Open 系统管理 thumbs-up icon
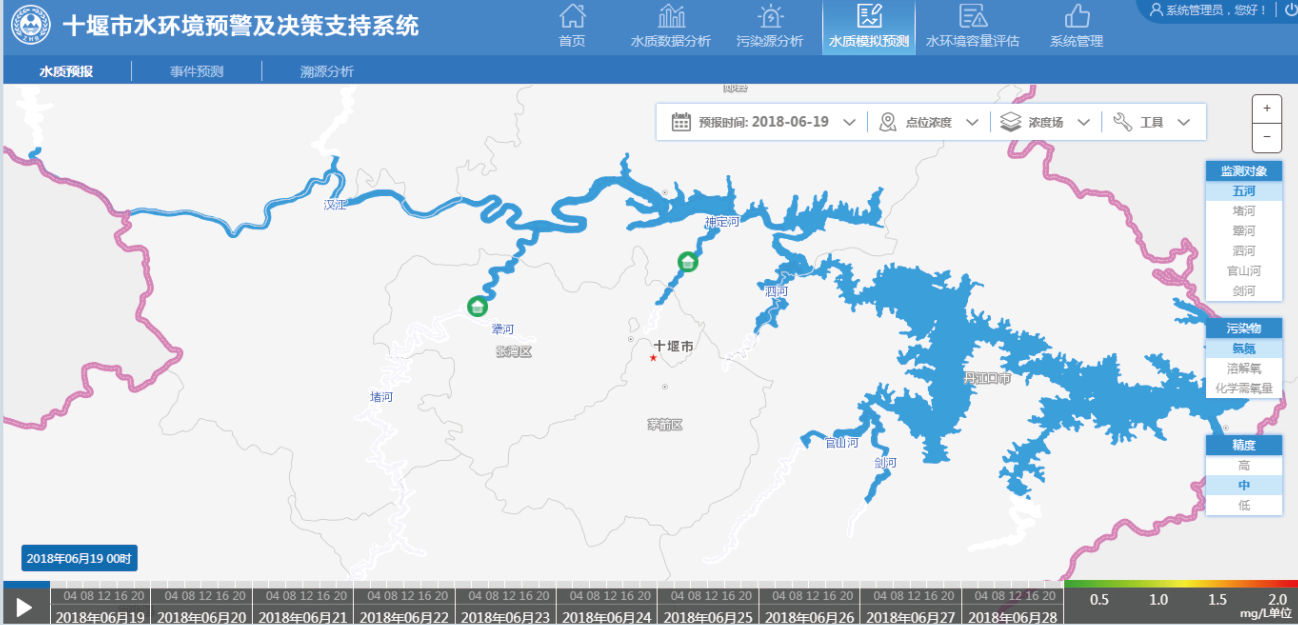 [1076, 17]
